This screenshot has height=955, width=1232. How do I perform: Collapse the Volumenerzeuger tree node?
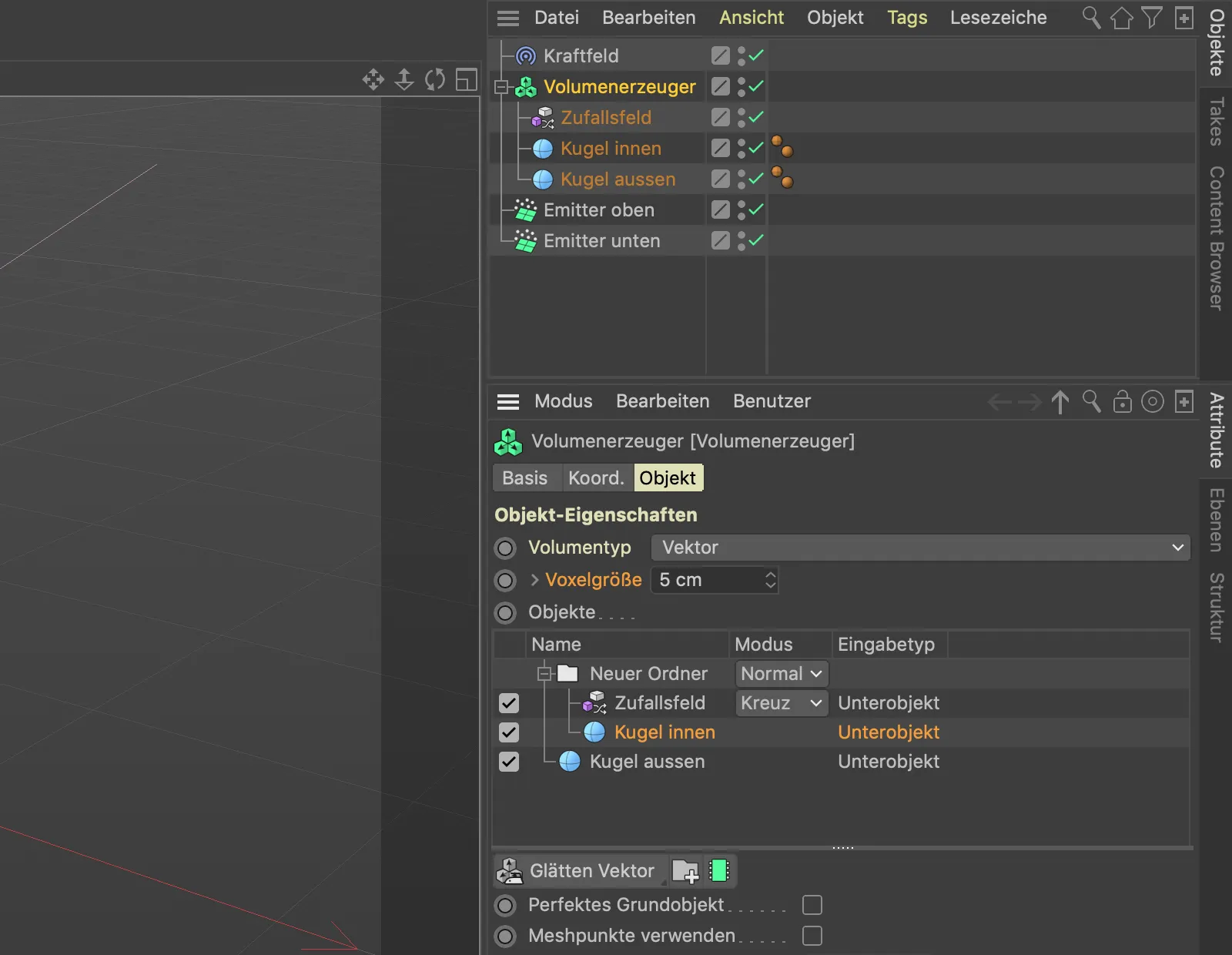click(501, 87)
